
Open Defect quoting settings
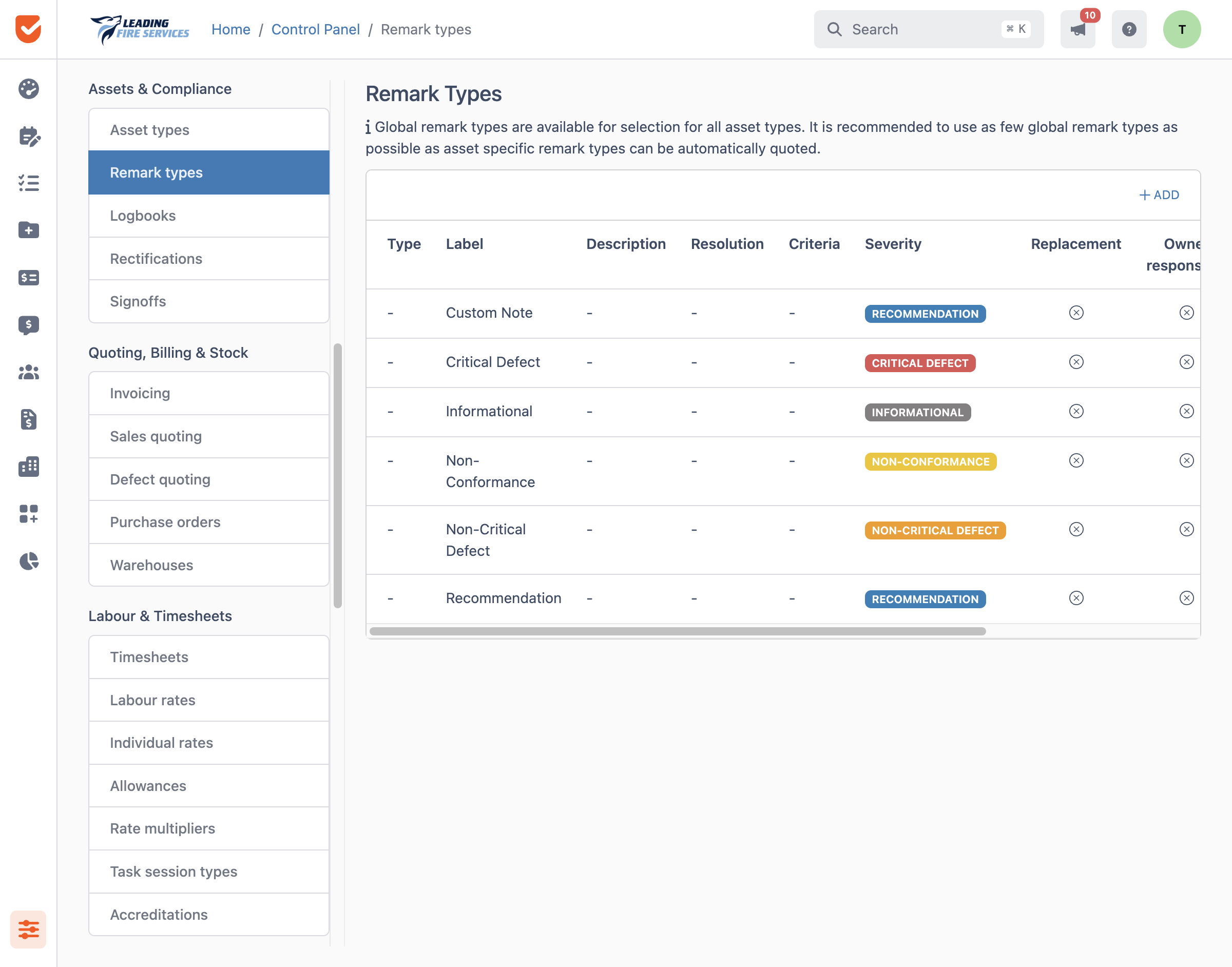coord(209,479)
